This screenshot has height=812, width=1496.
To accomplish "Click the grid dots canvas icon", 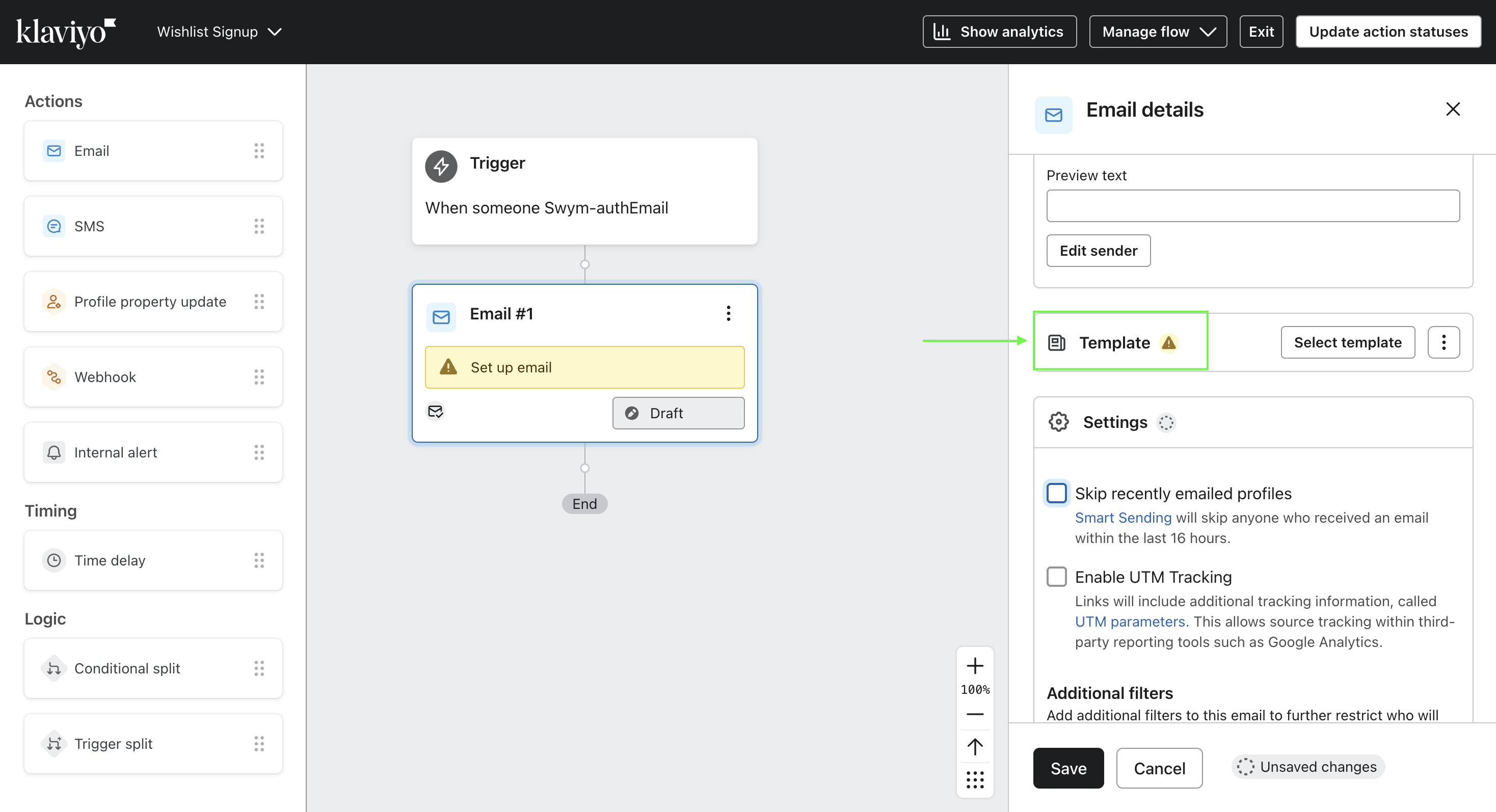I will [975, 779].
